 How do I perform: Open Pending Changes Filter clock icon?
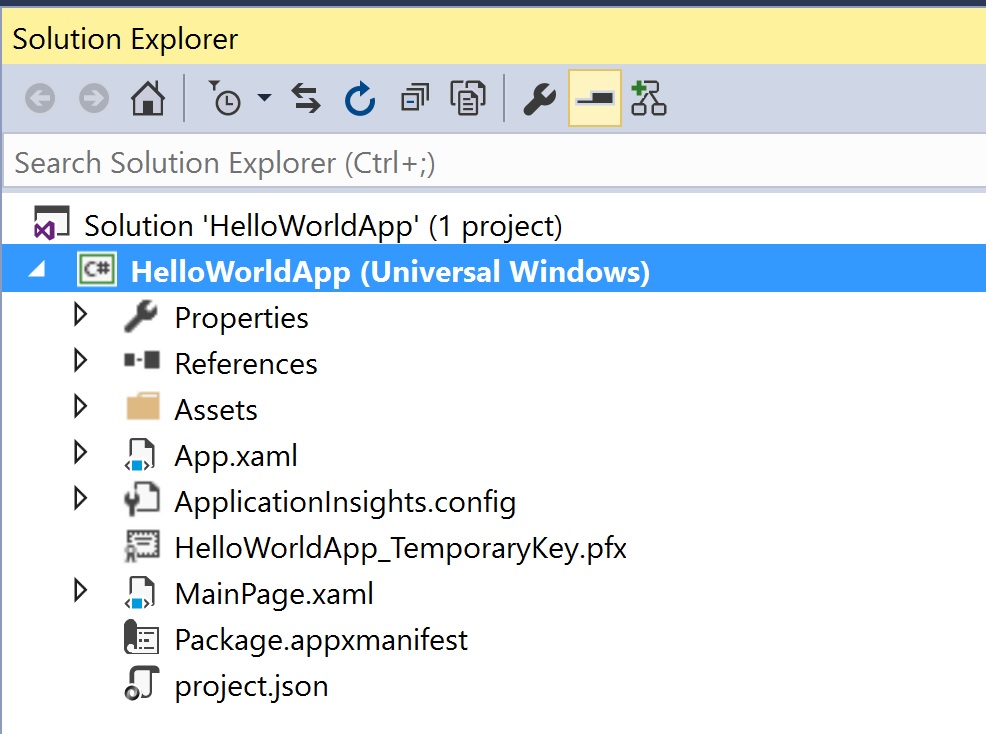pyautogui.click(x=224, y=98)
